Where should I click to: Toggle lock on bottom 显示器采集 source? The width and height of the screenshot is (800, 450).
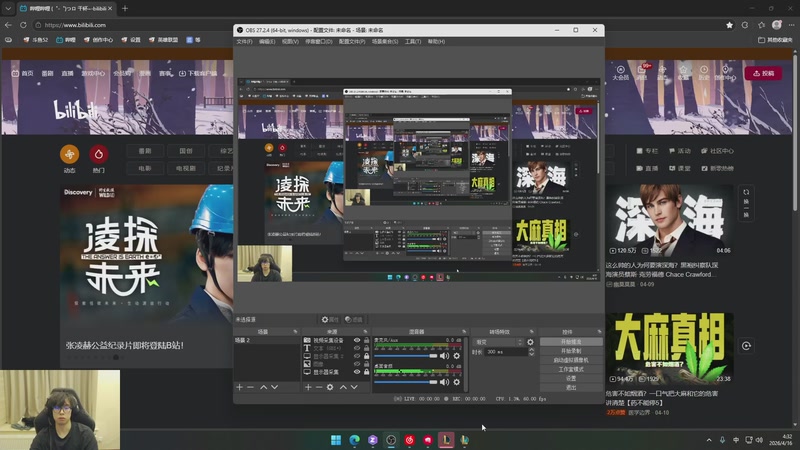(x=366, y=372)
